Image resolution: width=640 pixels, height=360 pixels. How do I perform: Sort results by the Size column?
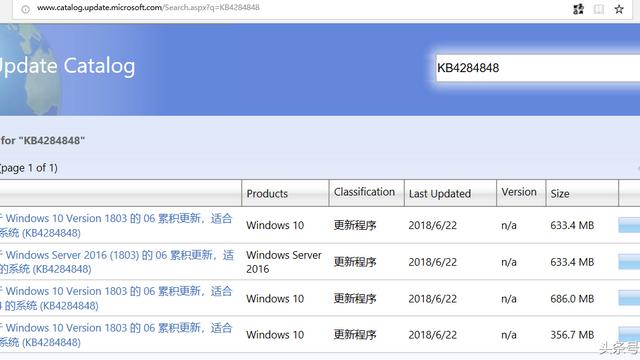[x=560, y=193]
